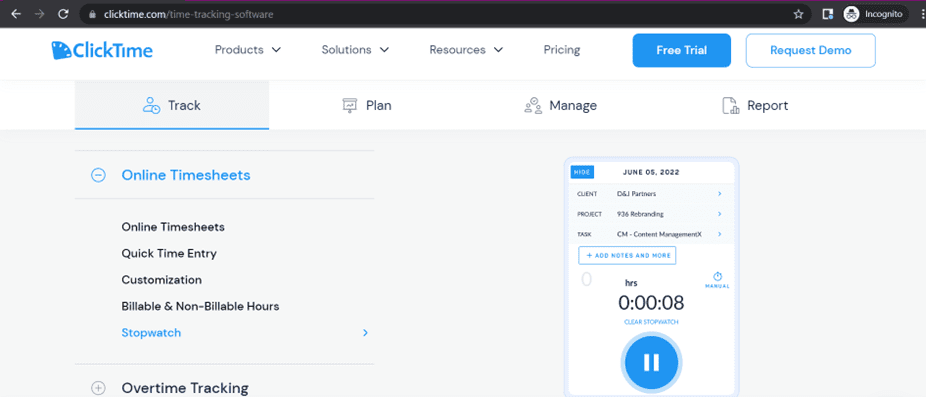This screenshot has height=397, width=926.
Task: Open the Resources dropdown menu
Action: (466, 50)
